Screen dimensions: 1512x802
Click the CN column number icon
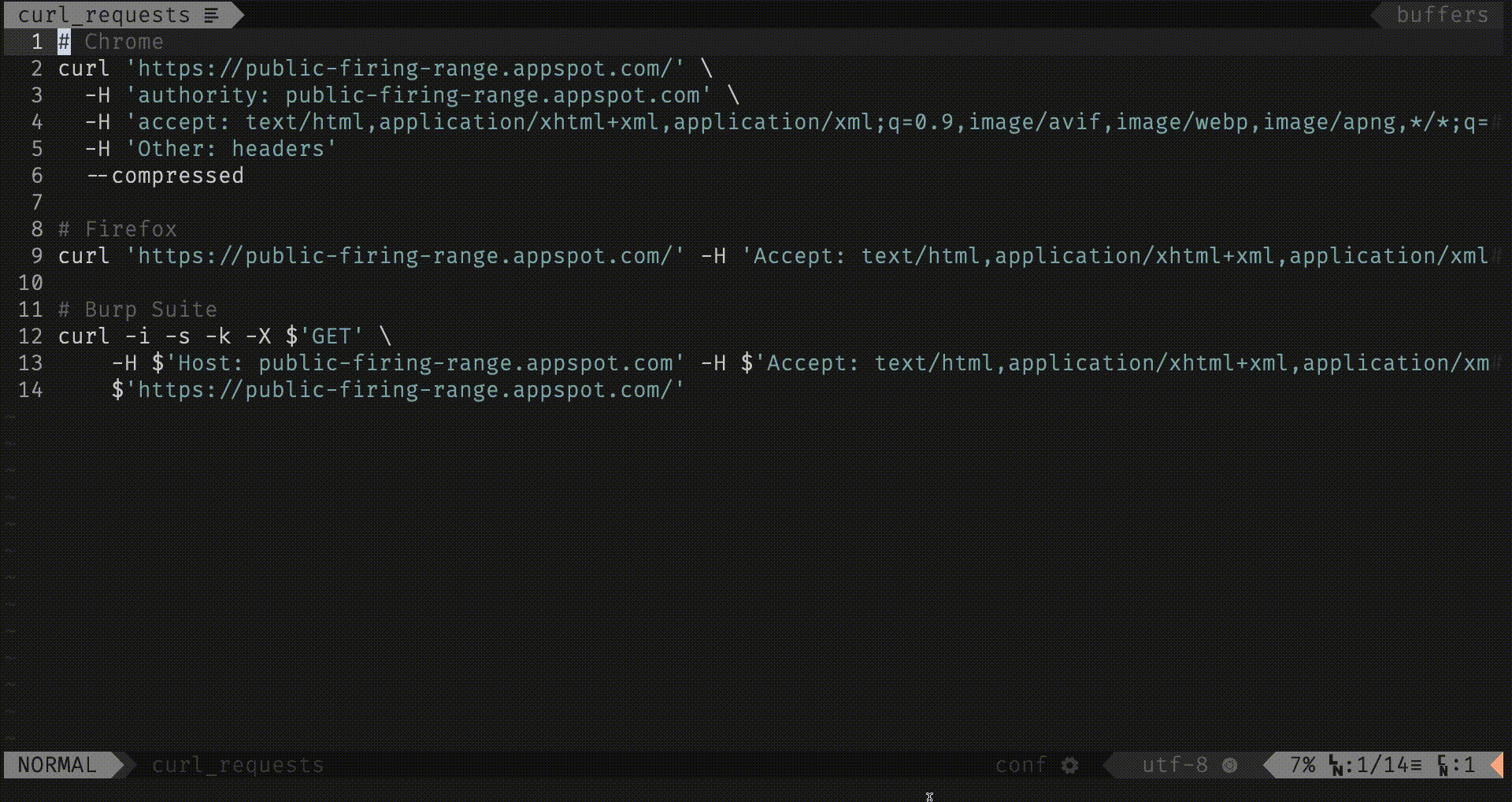pos(1443,765)
